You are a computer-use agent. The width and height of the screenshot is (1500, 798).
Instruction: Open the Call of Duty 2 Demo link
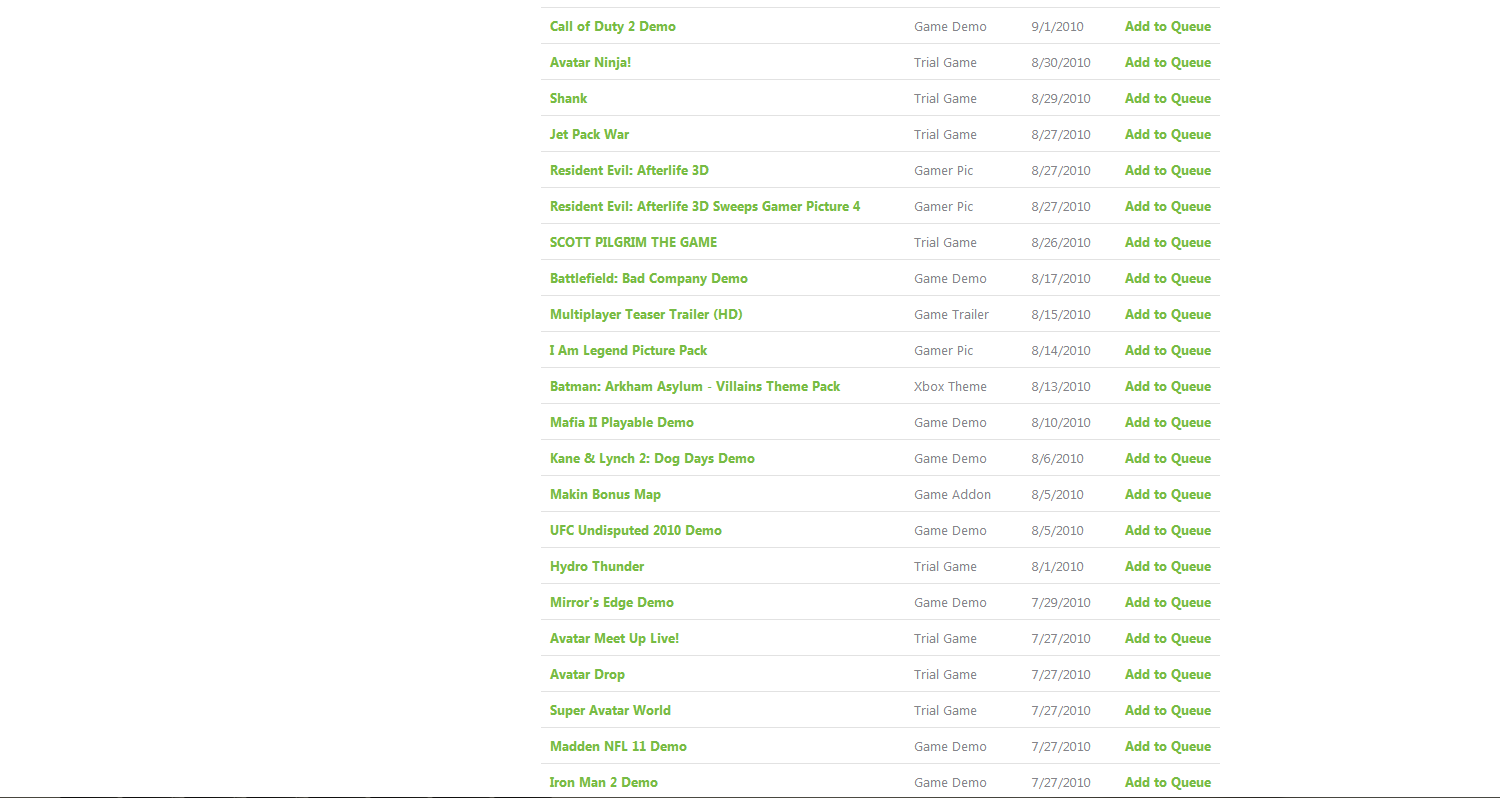click(612, 27)
